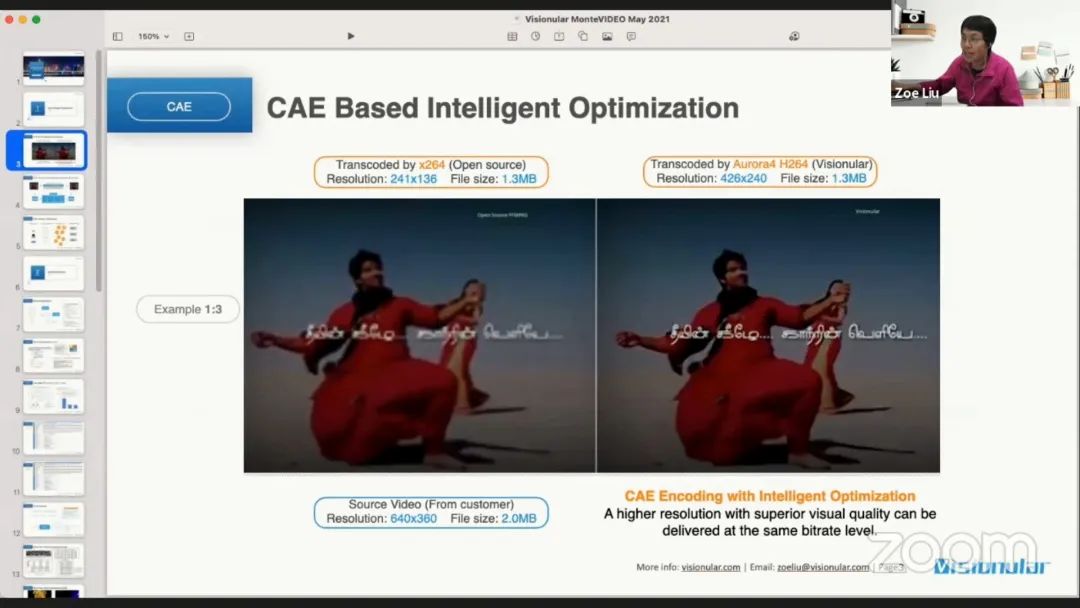
Task: Click the zoeliu@visionular.com email link
Action: point(823,567)
